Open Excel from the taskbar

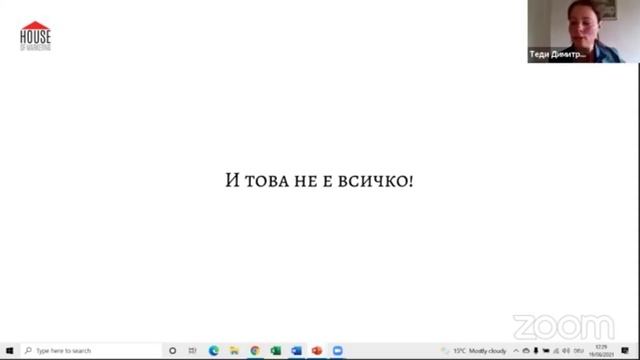click(x=276, y=351)
